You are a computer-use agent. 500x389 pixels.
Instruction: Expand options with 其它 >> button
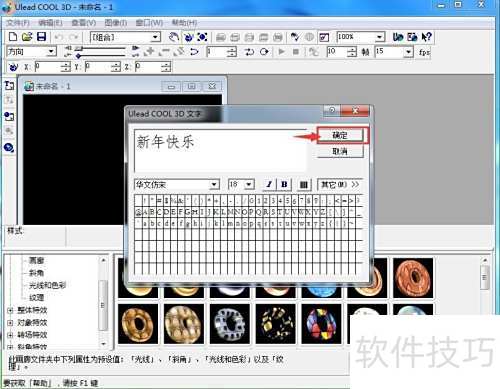tap(340, 184)
